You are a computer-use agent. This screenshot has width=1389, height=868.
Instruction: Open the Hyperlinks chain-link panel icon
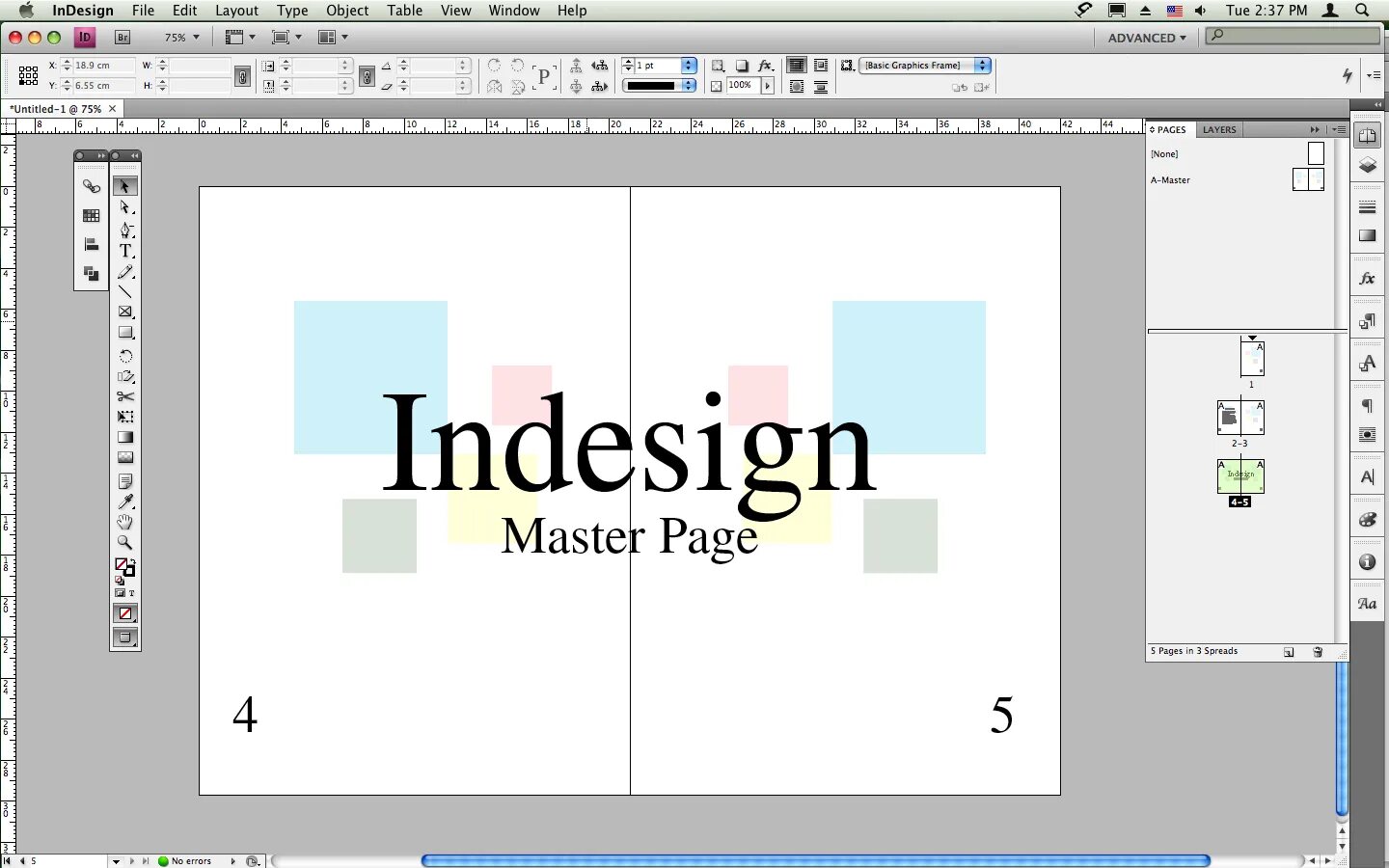92,187
